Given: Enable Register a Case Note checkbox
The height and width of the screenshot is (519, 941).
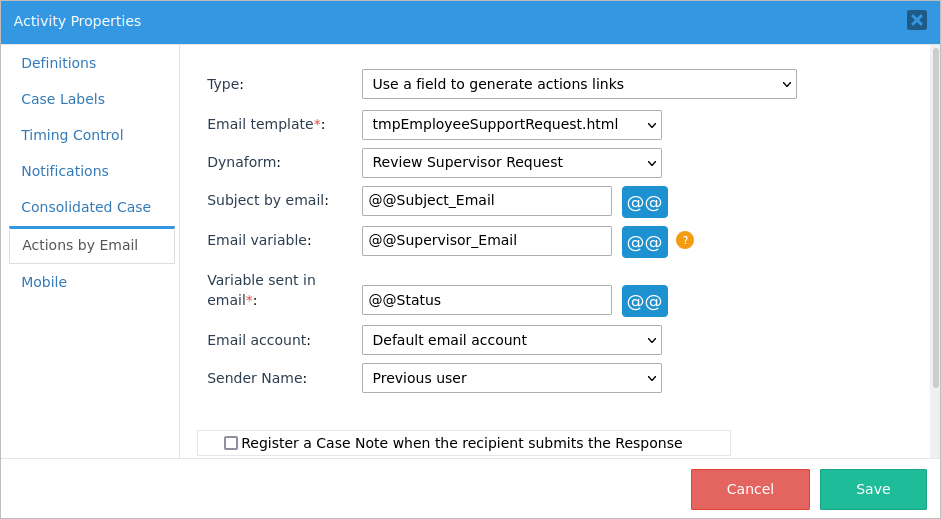Looking at the screenshot, I should 231,443.
